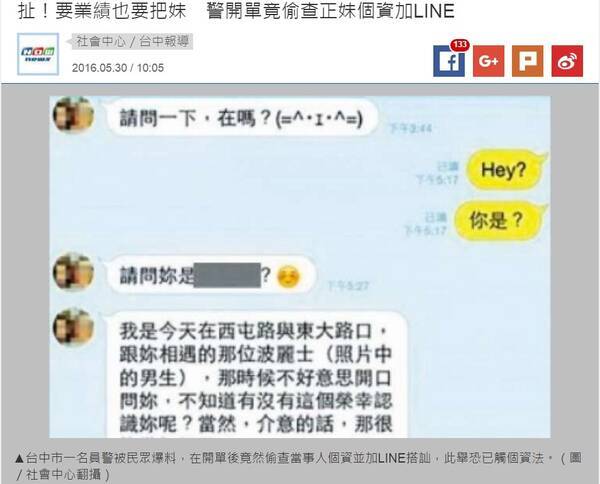Share via Google+ icon
This screenshot has height=484, width=600.
tap(489, 61)
